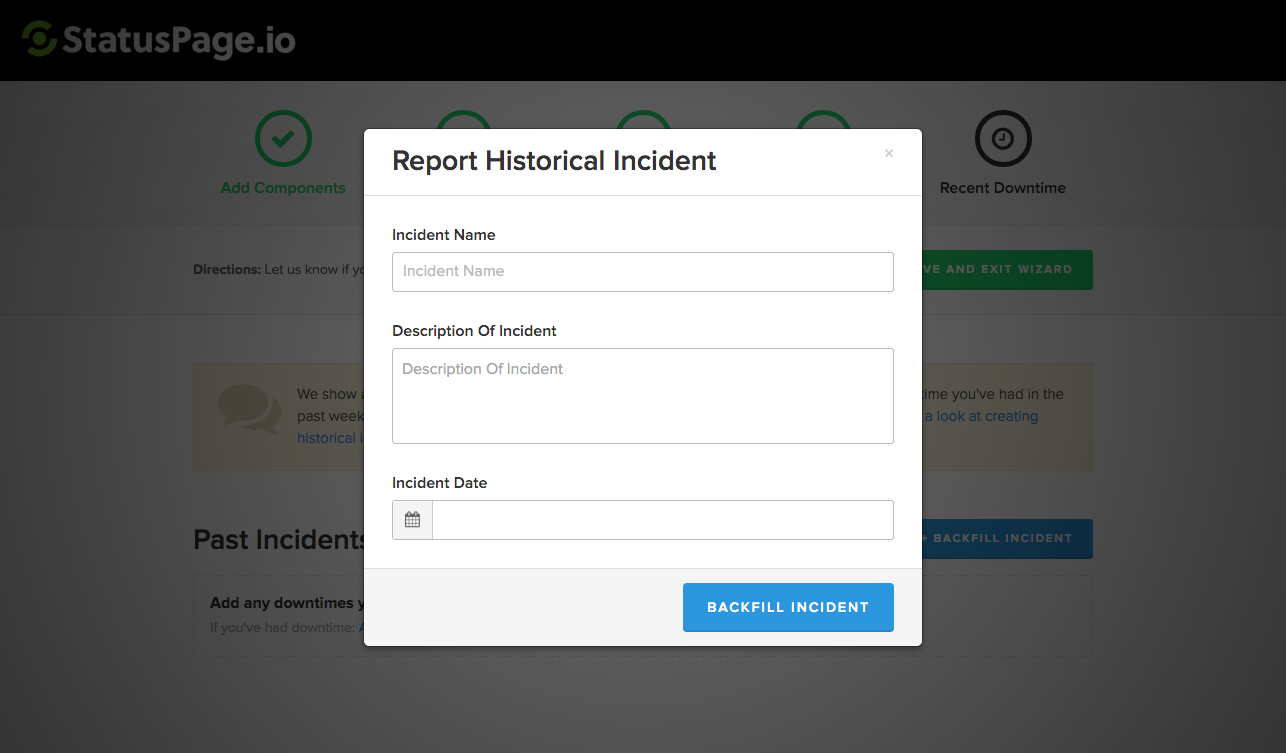Click the calendar icon beside Incident Date

[412, 520]
